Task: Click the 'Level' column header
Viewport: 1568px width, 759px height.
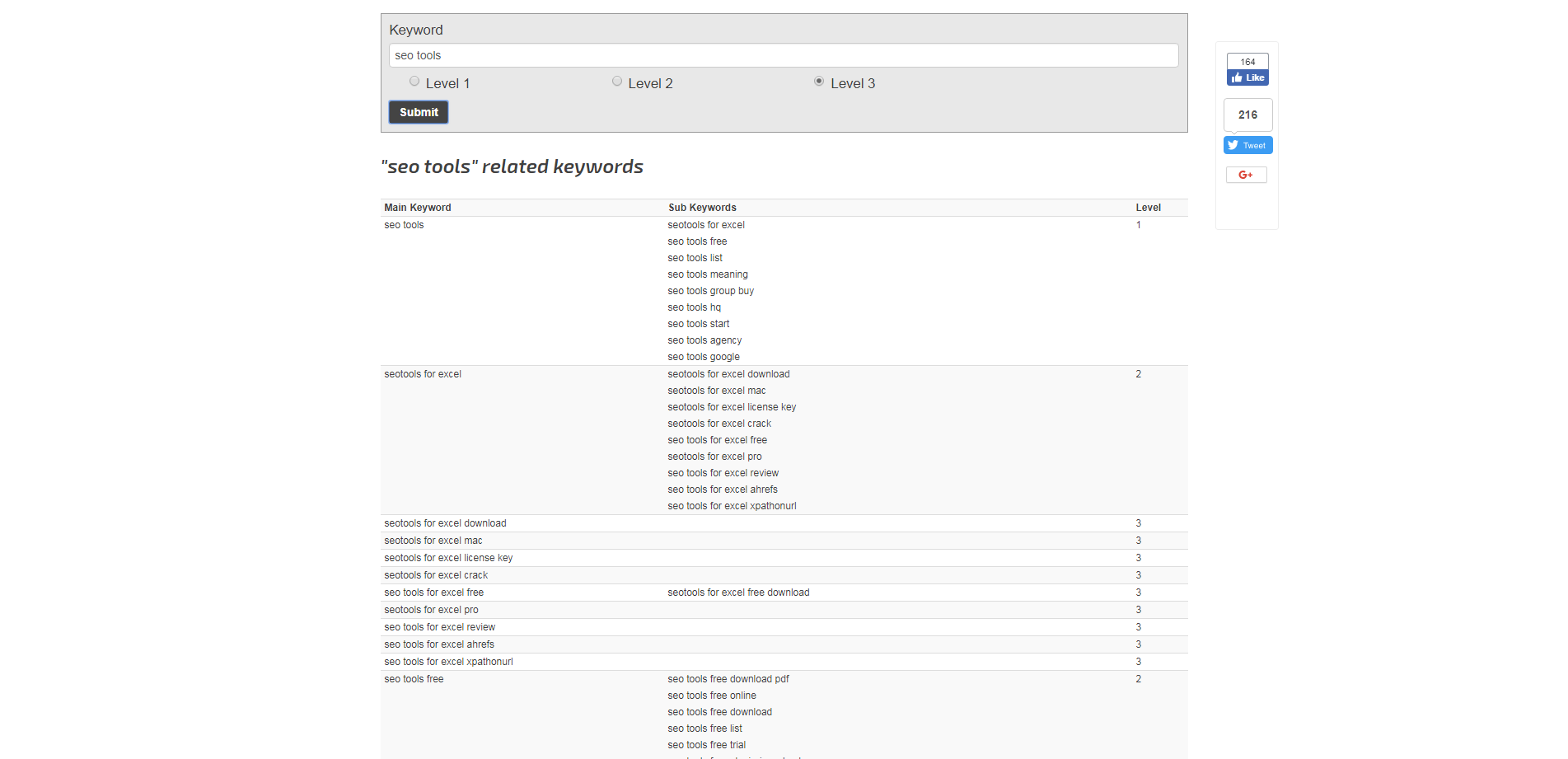Action: [x=1148, y=208]
